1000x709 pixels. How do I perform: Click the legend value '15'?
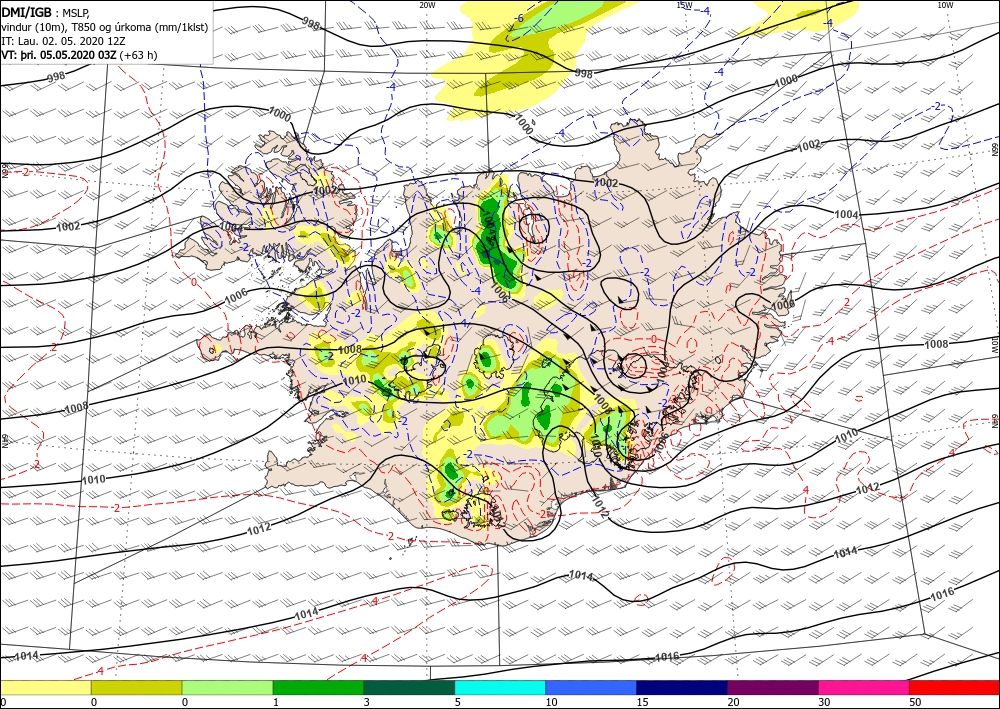point(642,702)
